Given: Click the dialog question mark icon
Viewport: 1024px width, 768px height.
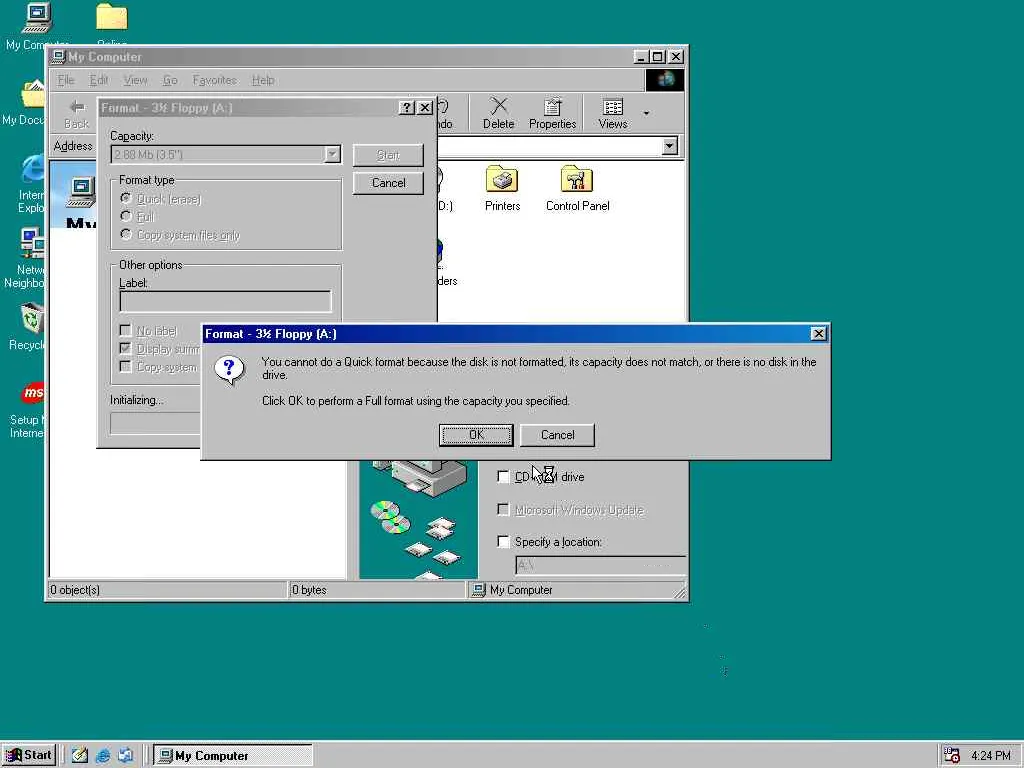Looking at the screenshot, I should click(229, 370).
